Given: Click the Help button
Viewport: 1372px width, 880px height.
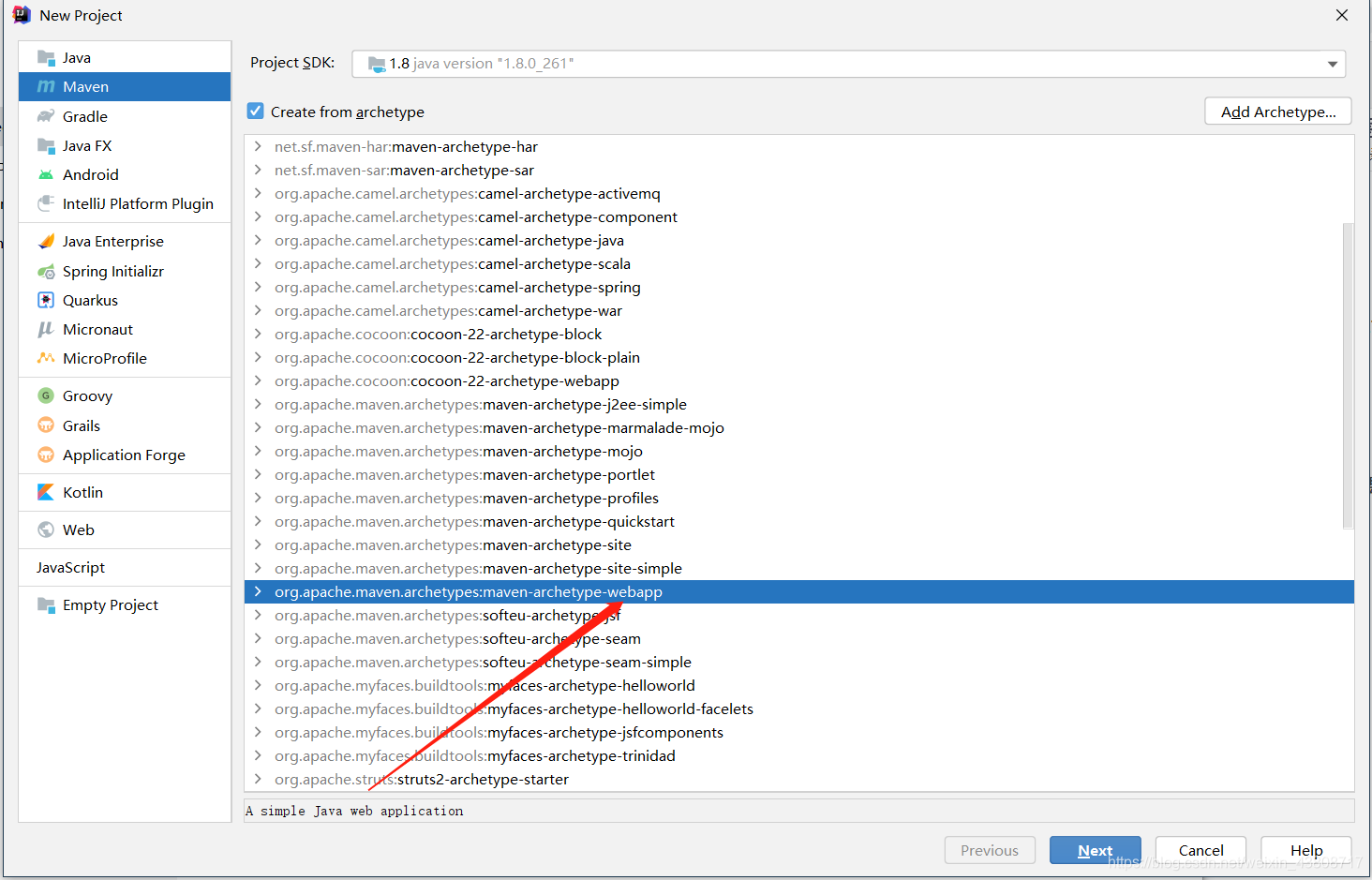Looking at the screenshot, I should click(x=1305, y=850).
